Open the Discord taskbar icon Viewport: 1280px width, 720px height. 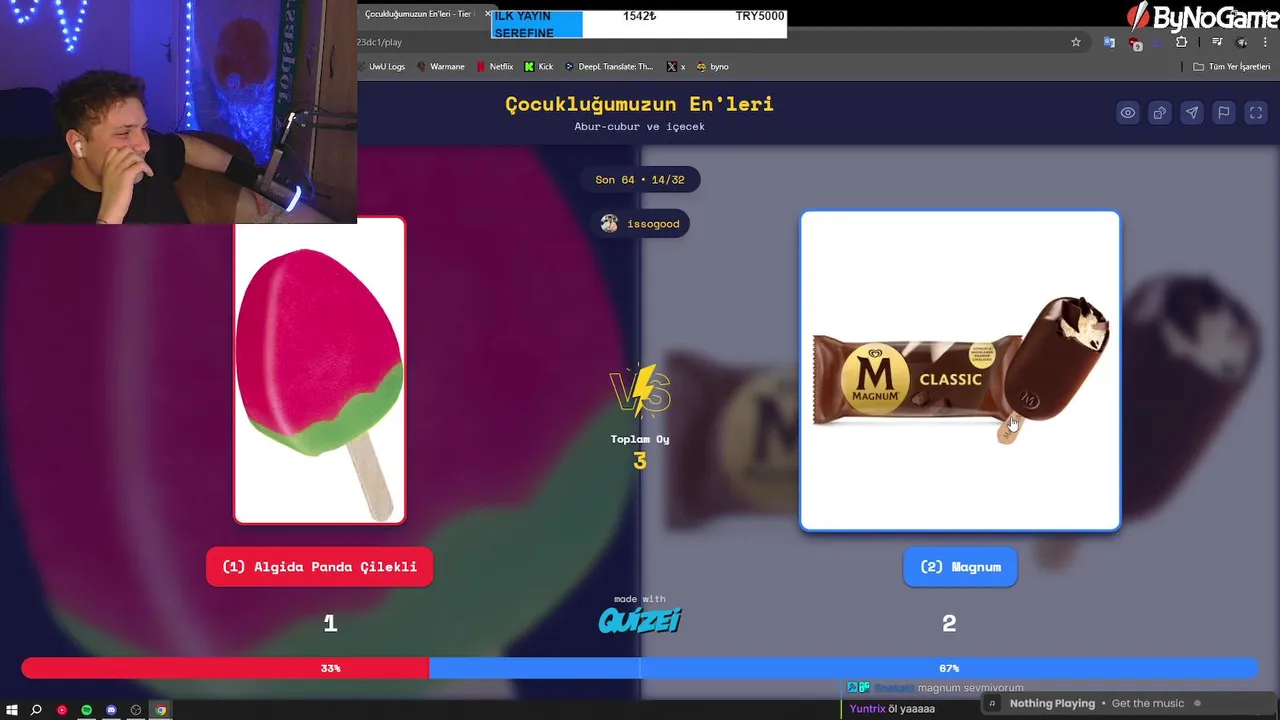[111, 710]
